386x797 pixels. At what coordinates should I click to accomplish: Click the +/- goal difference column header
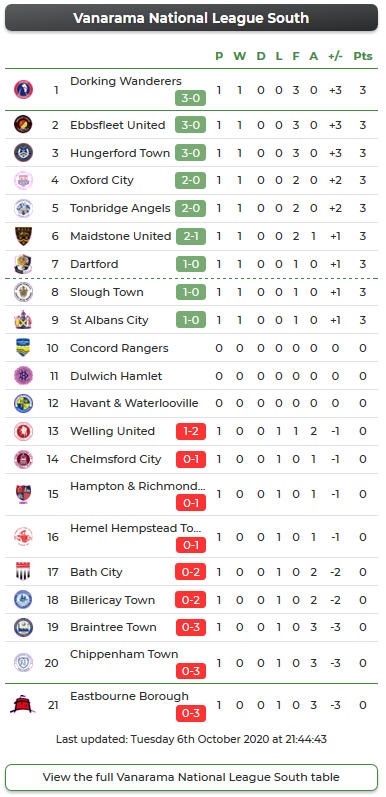pyautogui.click(x=335, y=56)
